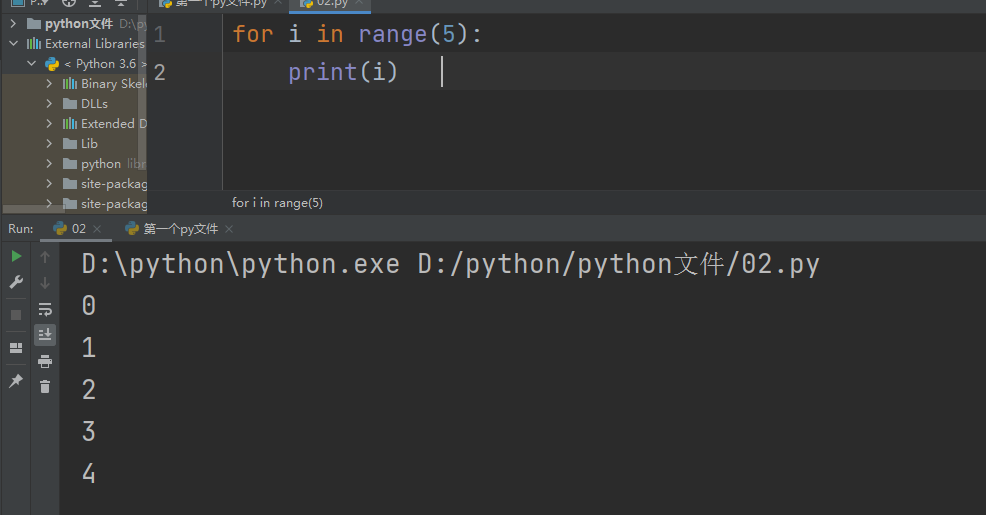The height and width of the screenshot is (515, 986).
Task: Toggle soft-wrap in the console
Action: 45,309
